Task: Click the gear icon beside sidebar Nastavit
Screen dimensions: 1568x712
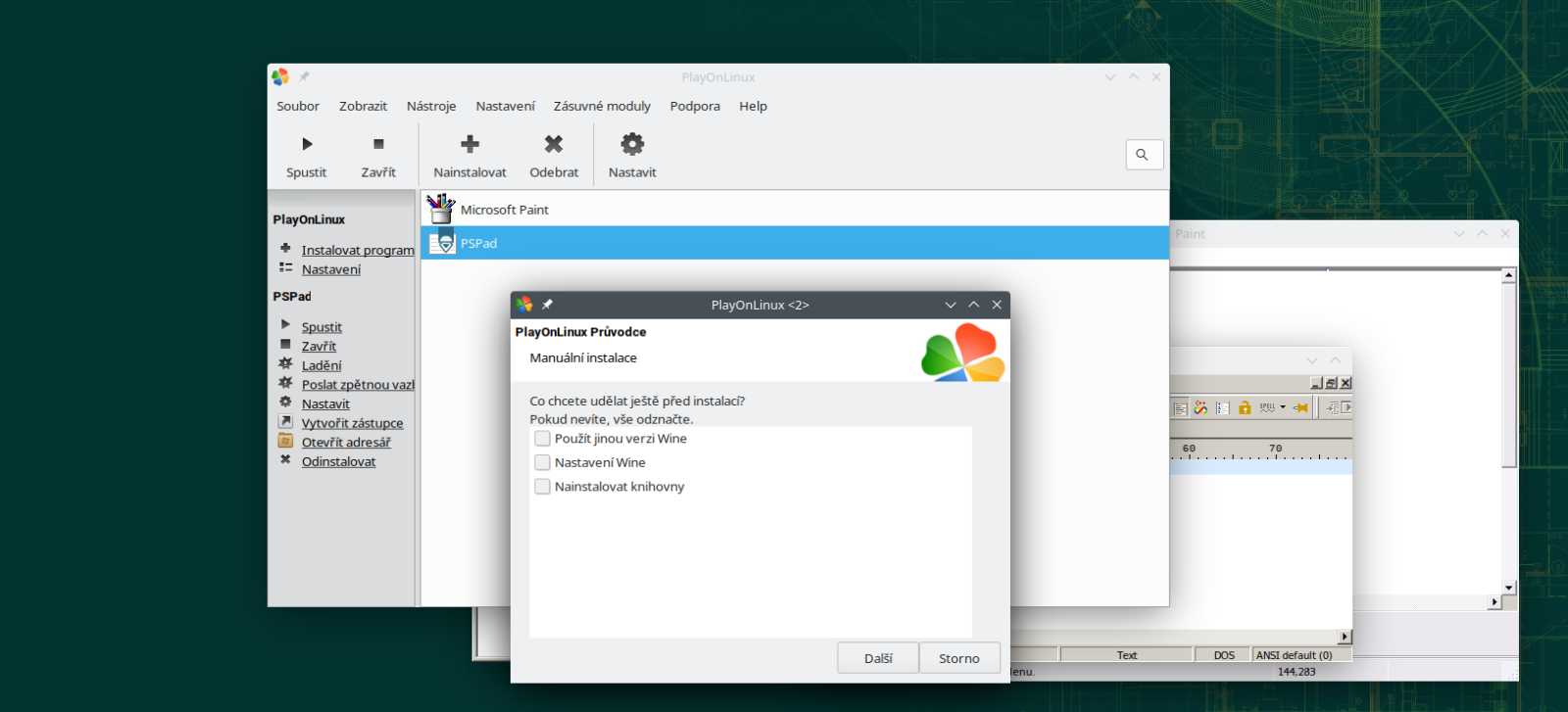Action: click(285, 403)
